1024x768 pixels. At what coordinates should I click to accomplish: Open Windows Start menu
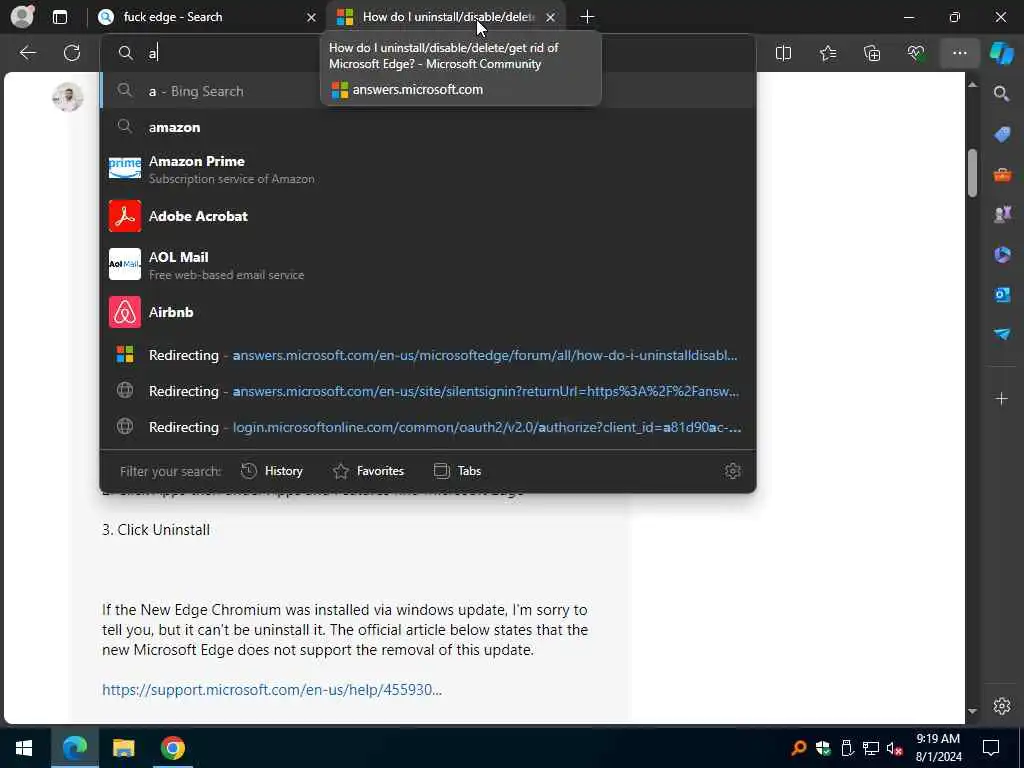24,748
